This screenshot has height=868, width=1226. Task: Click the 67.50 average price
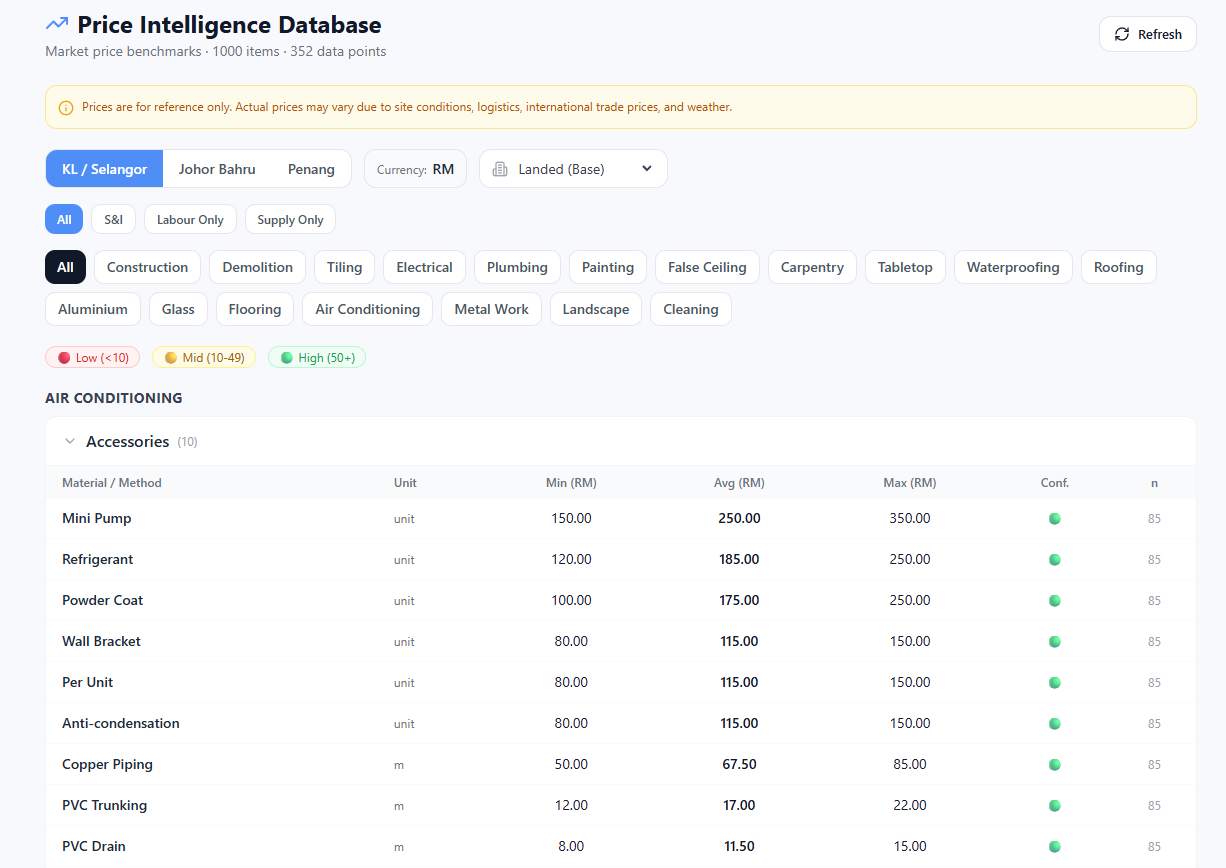click(739, 764)
